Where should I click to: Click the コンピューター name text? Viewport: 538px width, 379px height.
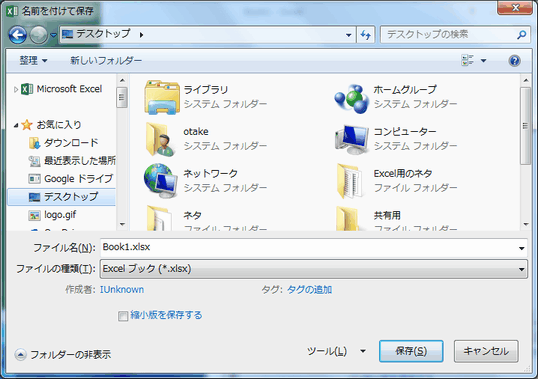coord(405,132)
